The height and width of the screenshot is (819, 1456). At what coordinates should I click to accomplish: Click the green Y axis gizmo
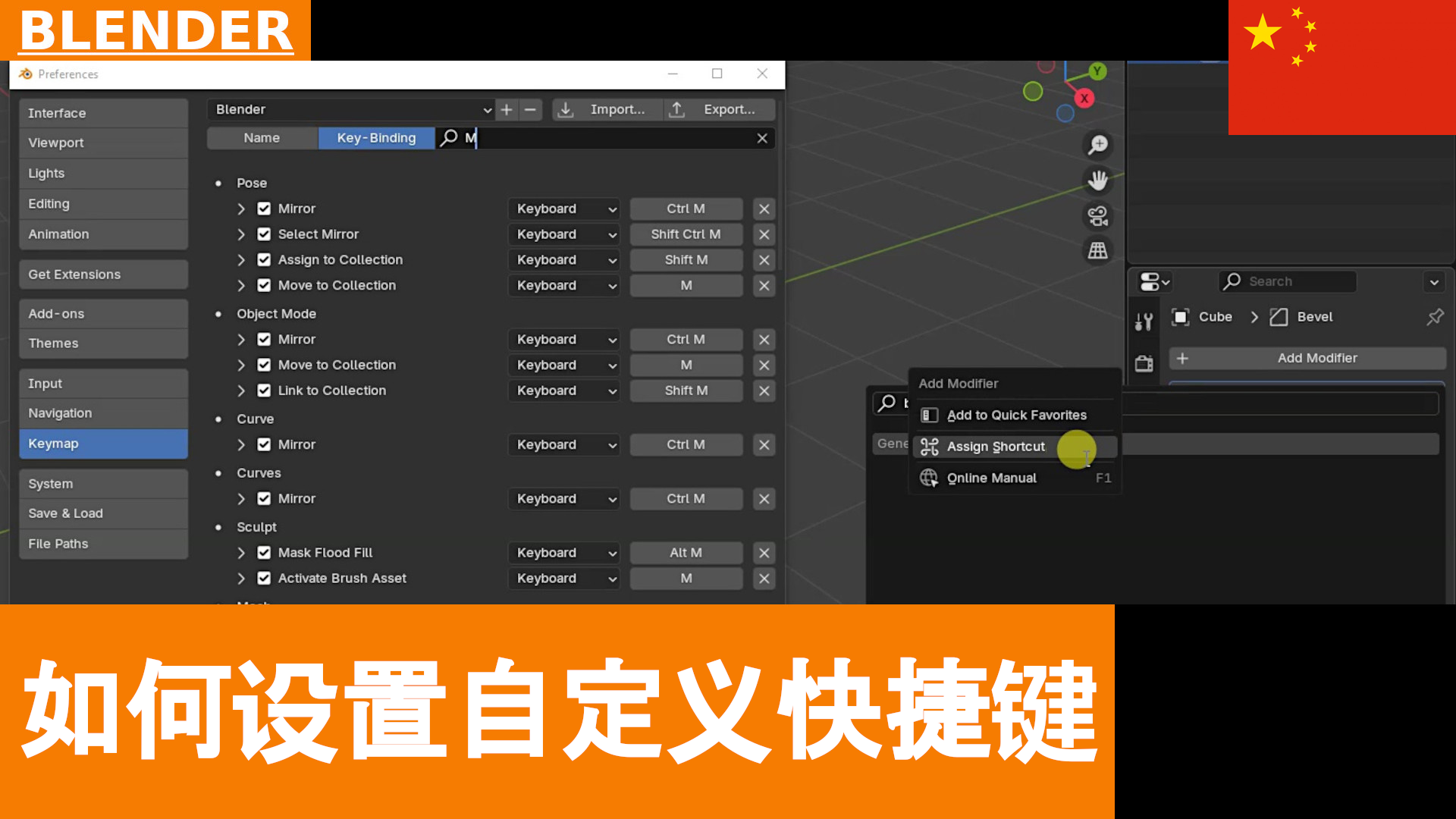coord(1097,71)
